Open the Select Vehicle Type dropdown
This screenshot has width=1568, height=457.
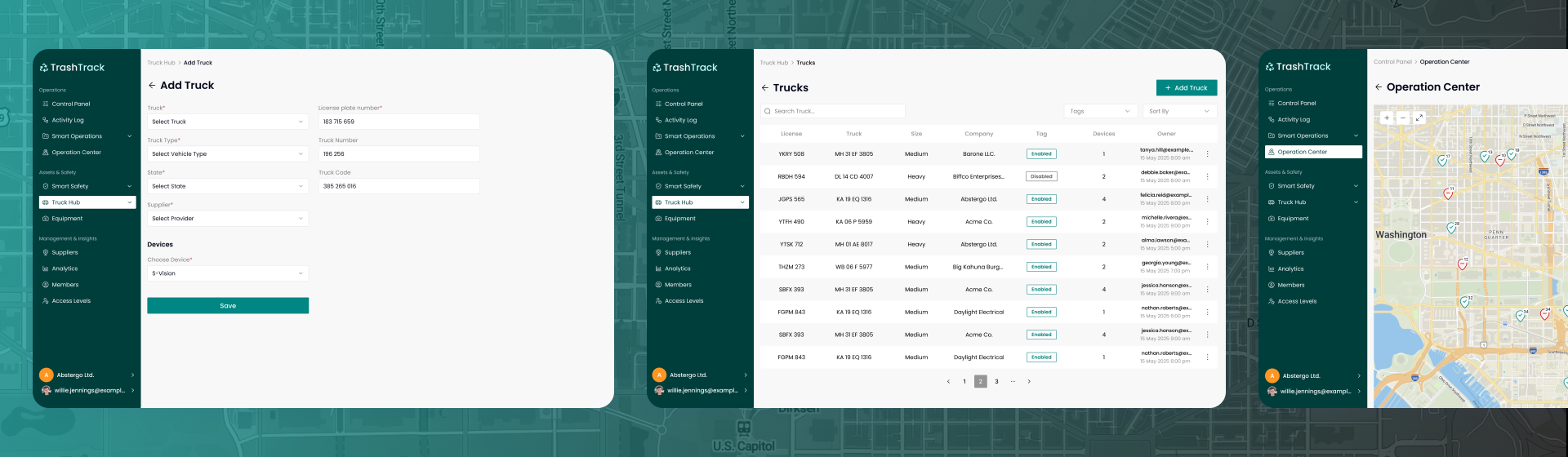[228, 154]
